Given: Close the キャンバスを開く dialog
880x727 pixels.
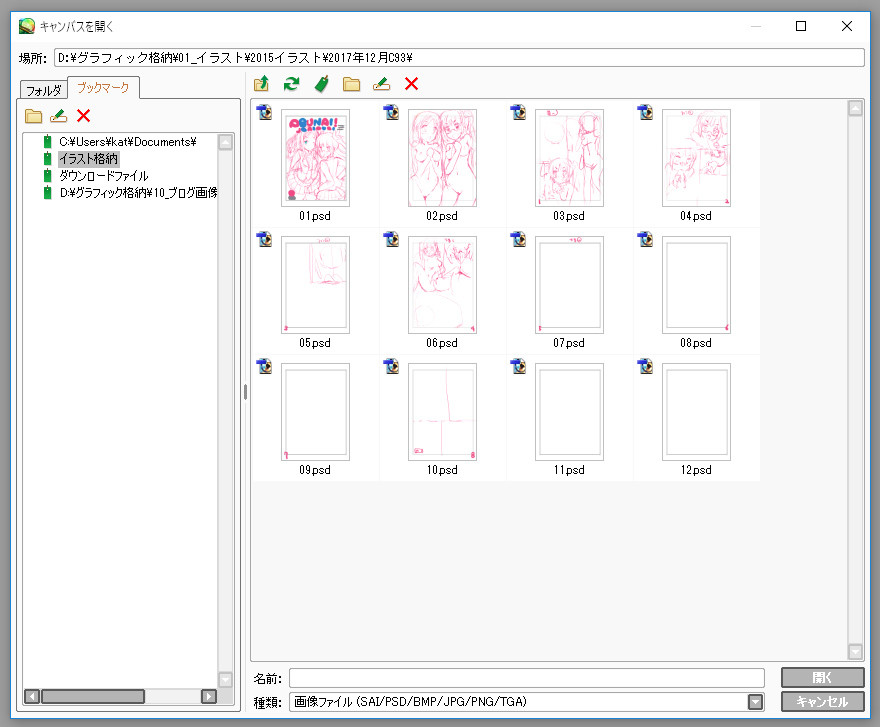Looking at the screenshot, I should [847, 26].
